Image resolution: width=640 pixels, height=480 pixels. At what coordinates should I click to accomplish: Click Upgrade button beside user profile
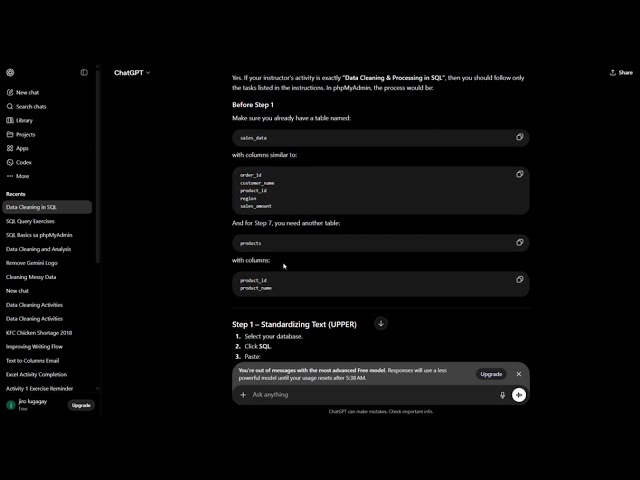click(81, 405)
